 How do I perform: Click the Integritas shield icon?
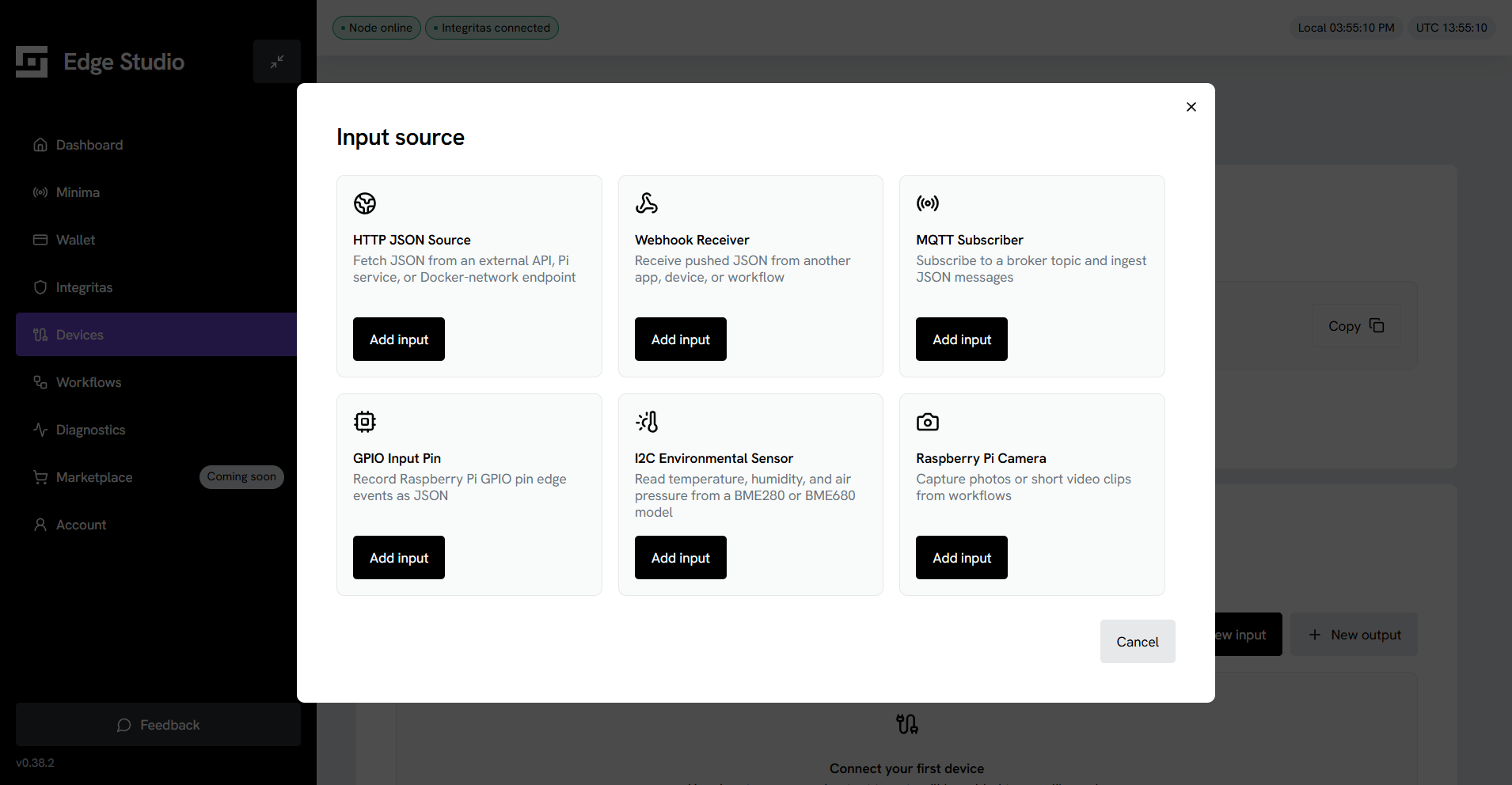(40, 287)
